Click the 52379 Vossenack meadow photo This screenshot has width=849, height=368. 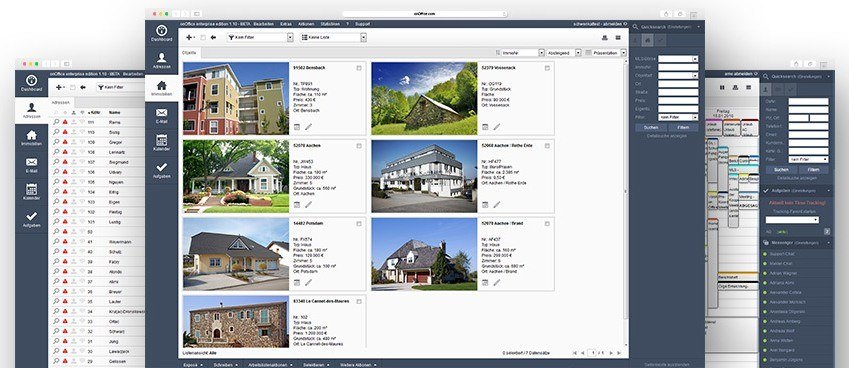point(424,98)
